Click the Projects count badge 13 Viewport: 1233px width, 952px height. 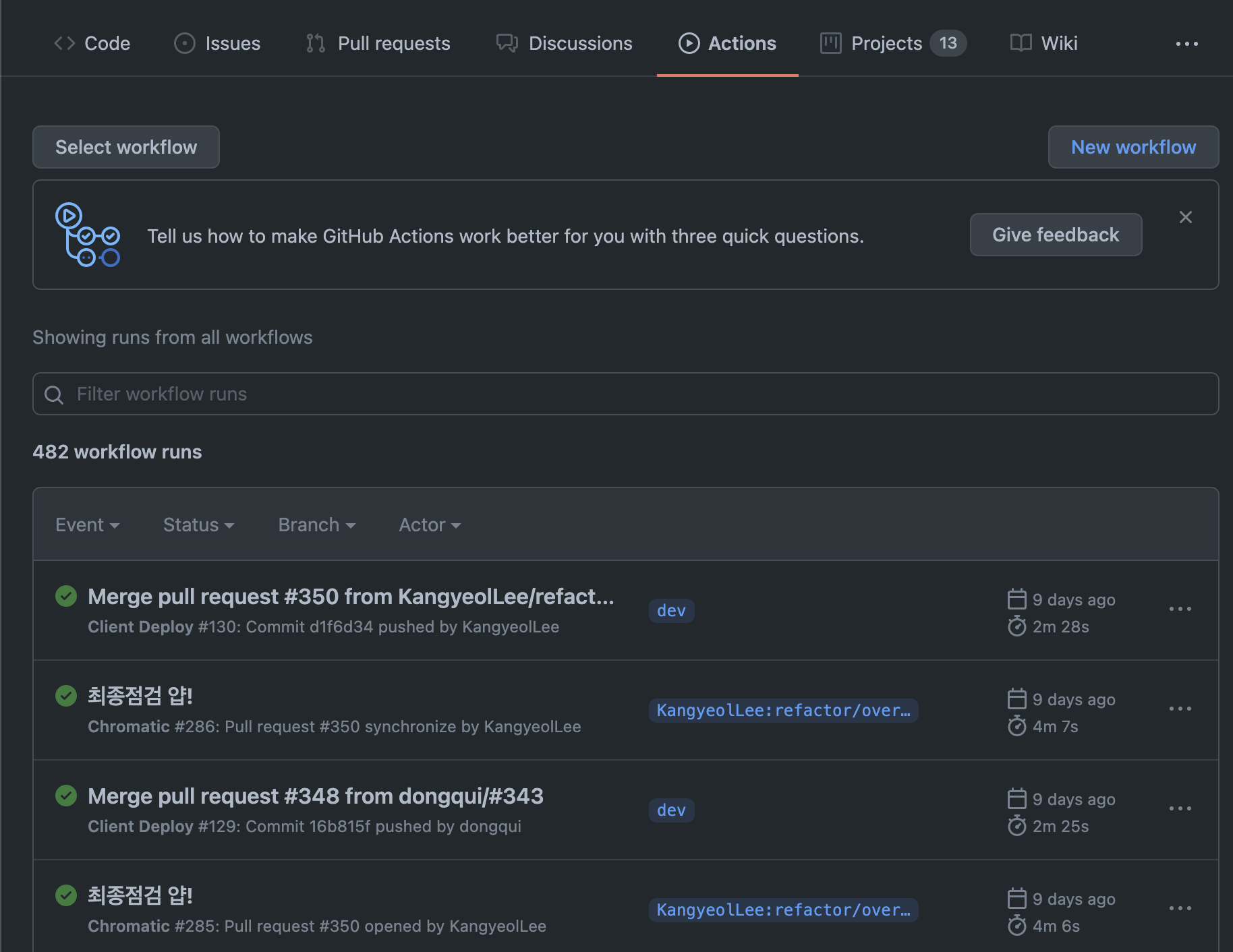948,43
